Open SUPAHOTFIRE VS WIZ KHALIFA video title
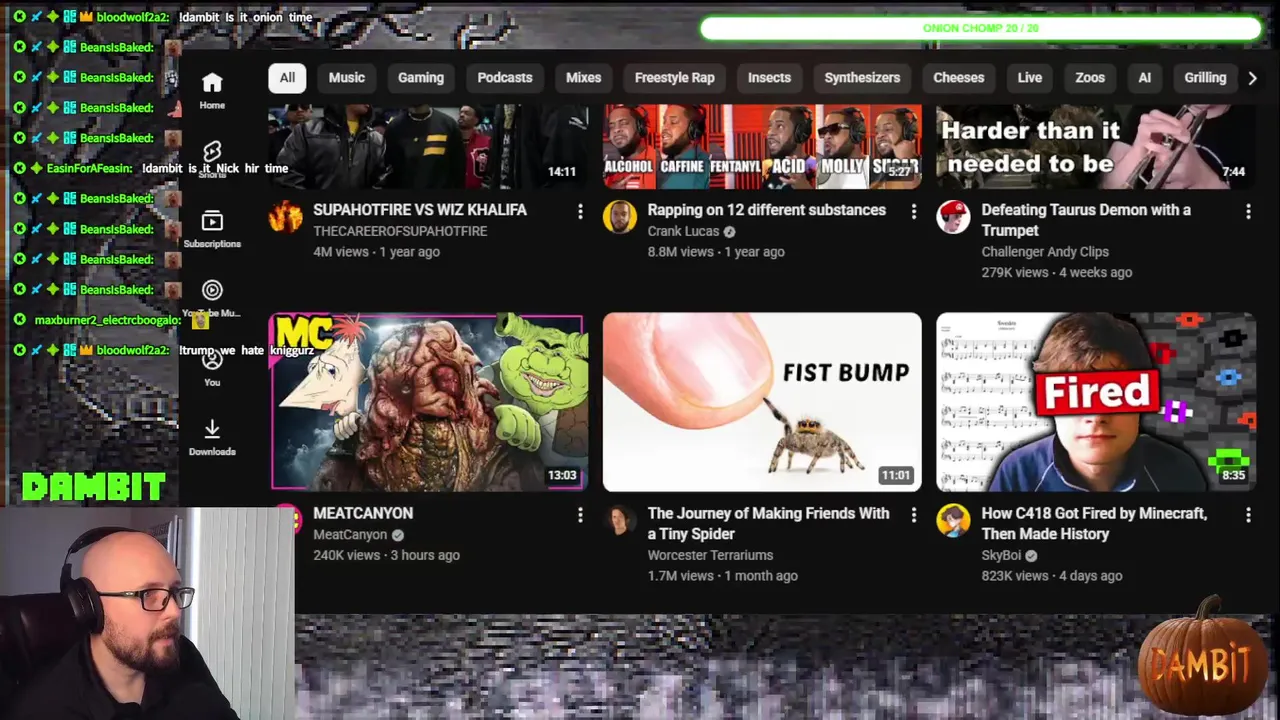 pos(420,210)
